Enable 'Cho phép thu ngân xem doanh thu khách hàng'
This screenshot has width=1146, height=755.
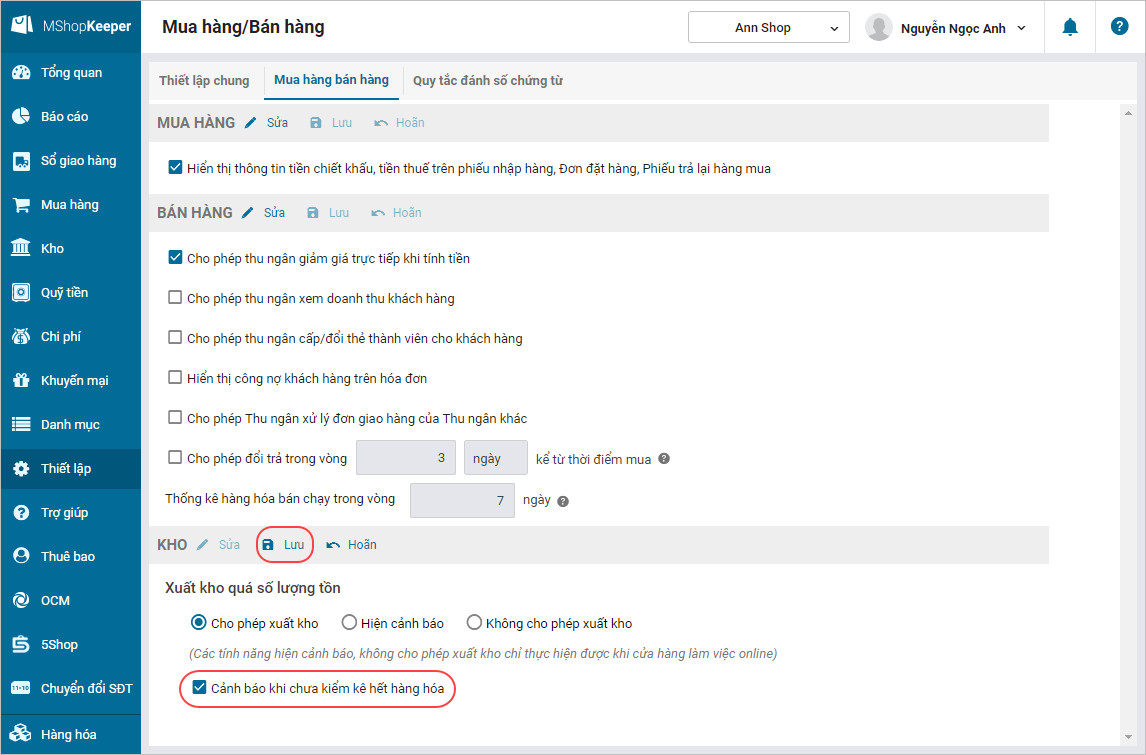point(175,297)
